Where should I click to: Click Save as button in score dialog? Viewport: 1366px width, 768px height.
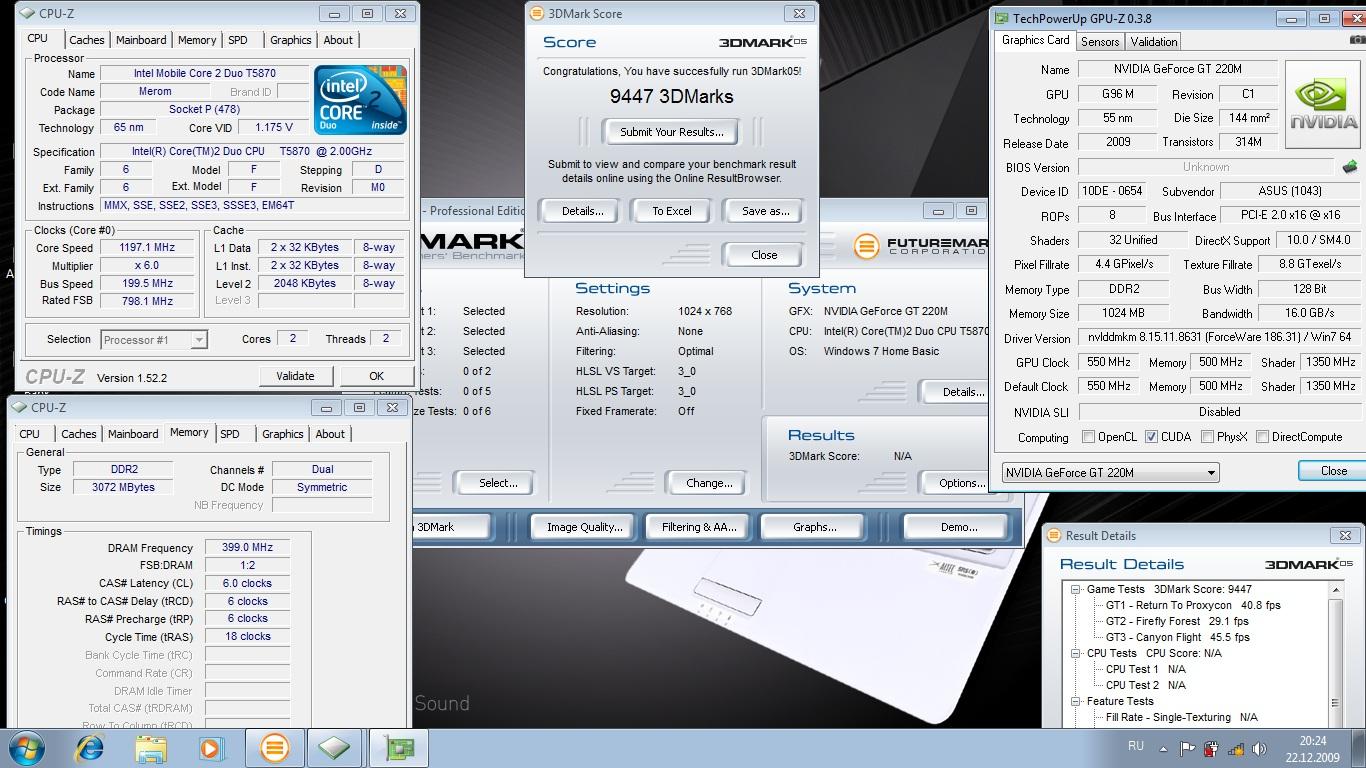[765, 211]
